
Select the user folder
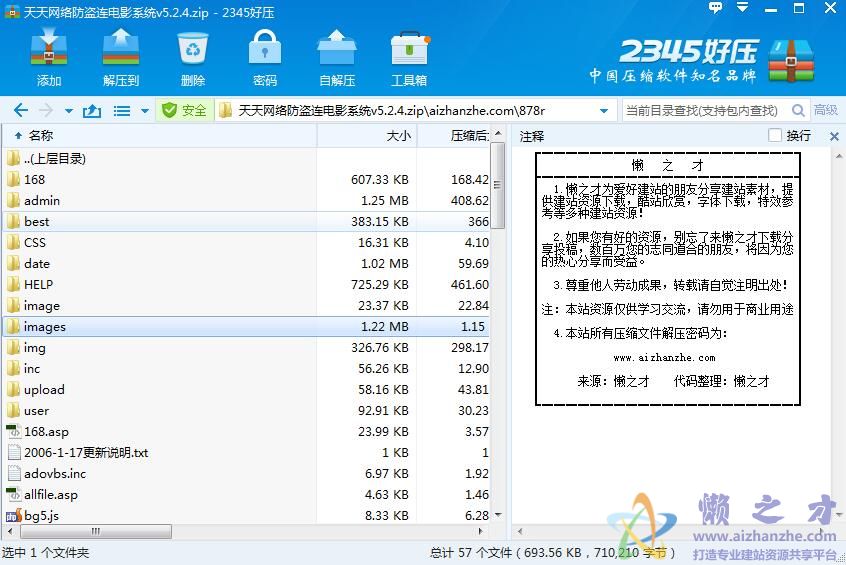point(246,411)
